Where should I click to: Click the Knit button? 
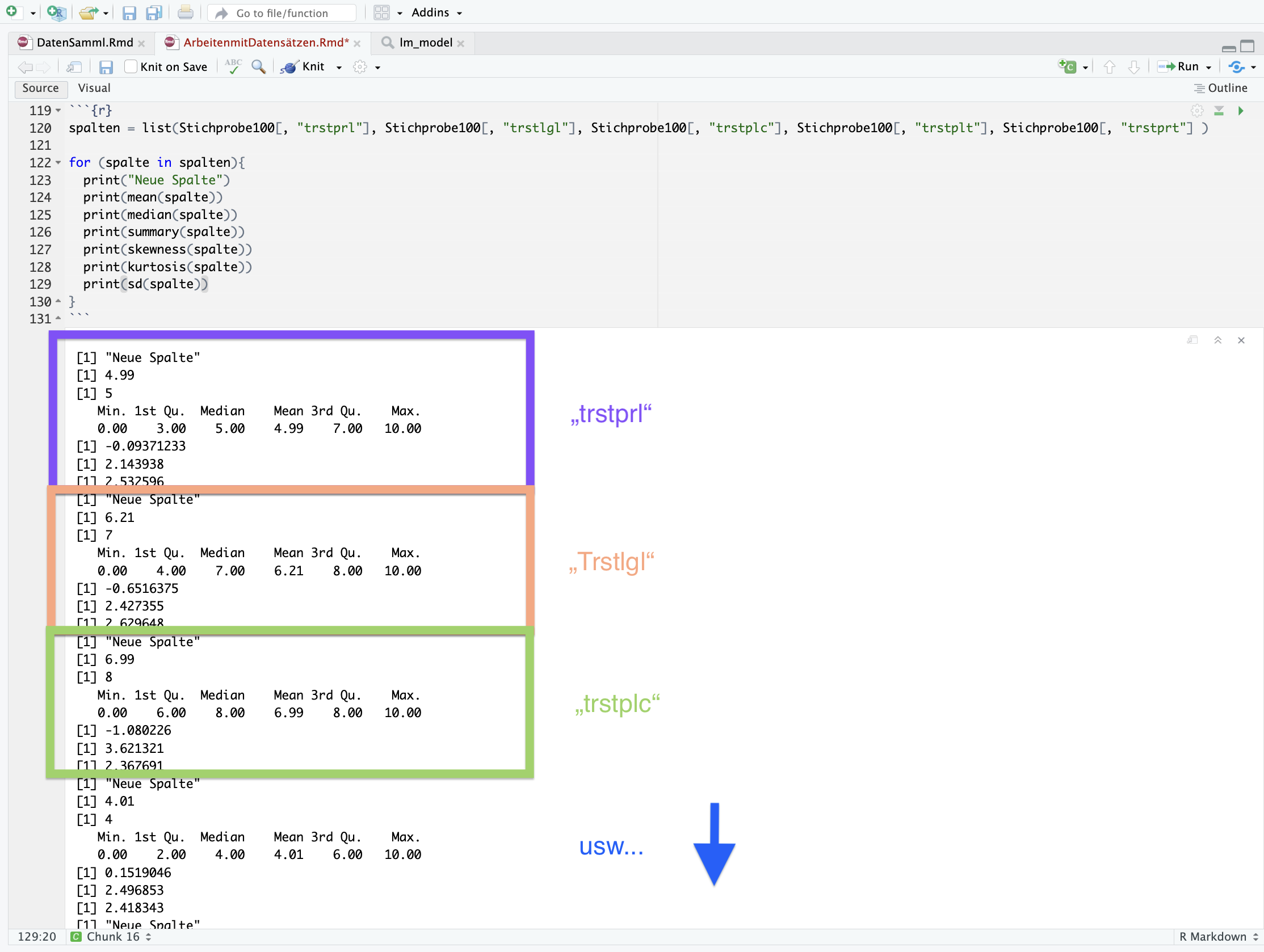(304, 67)
